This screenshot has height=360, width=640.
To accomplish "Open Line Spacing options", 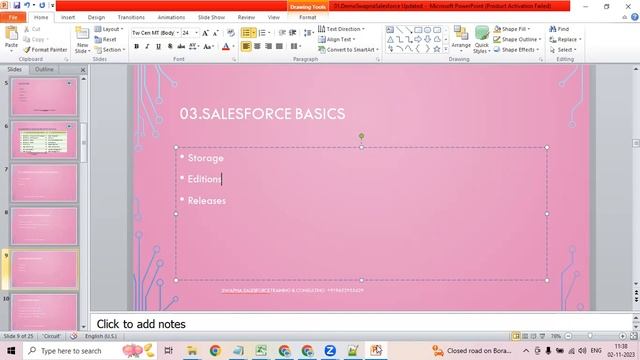I will pos(309,33).
